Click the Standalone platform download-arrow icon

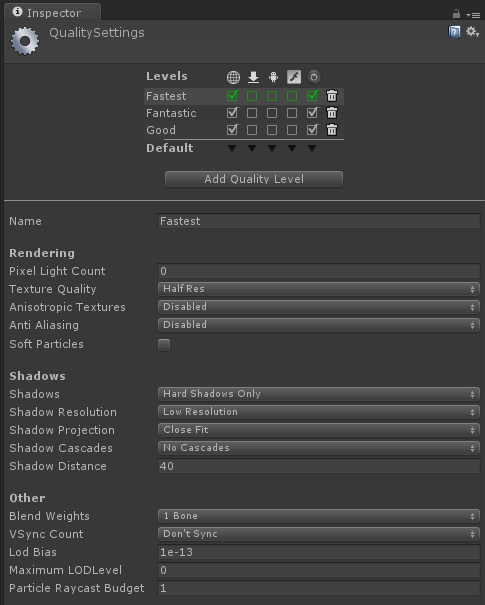253,77
